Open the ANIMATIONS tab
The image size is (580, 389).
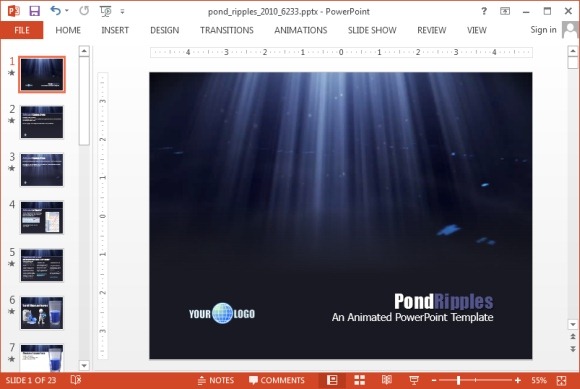(x=301, y=30)
